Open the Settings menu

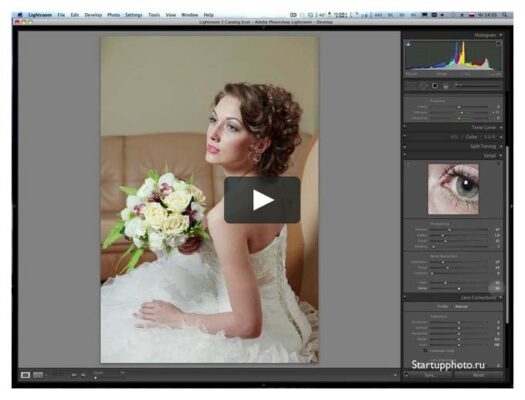point(134,15)
